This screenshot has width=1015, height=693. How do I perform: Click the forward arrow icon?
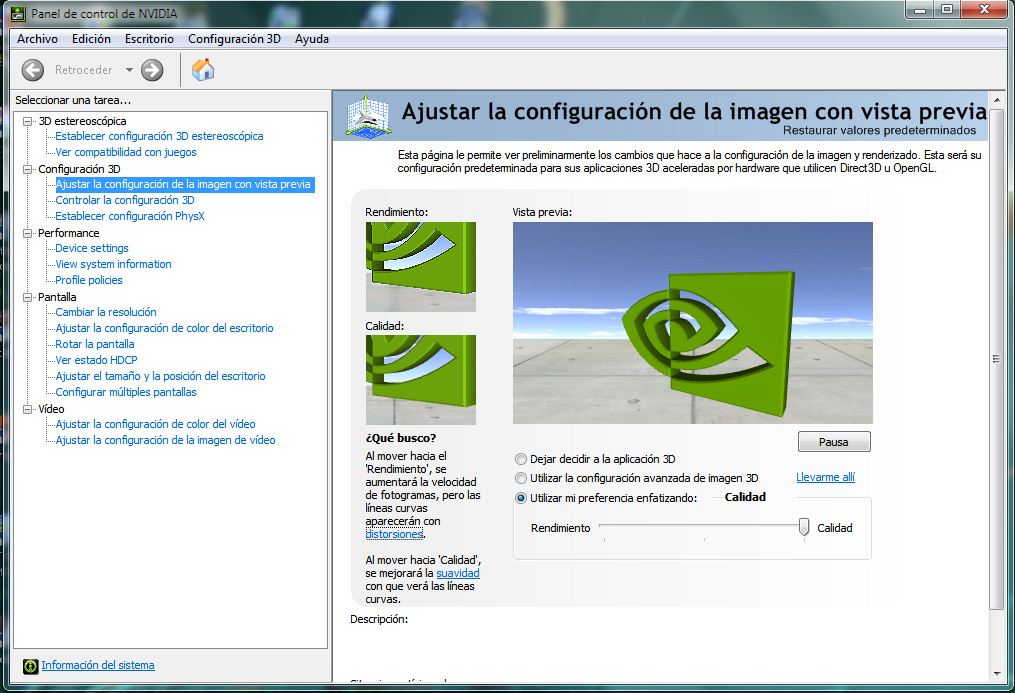(152, 70)
